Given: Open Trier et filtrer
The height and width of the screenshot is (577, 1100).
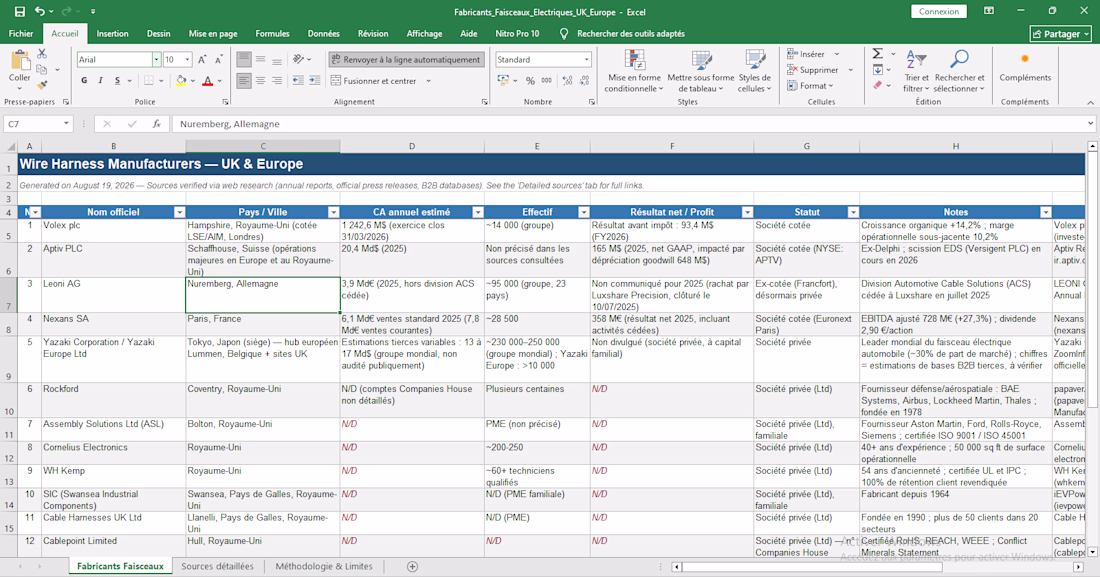Looking at the screenshot, I should (916, 71).
